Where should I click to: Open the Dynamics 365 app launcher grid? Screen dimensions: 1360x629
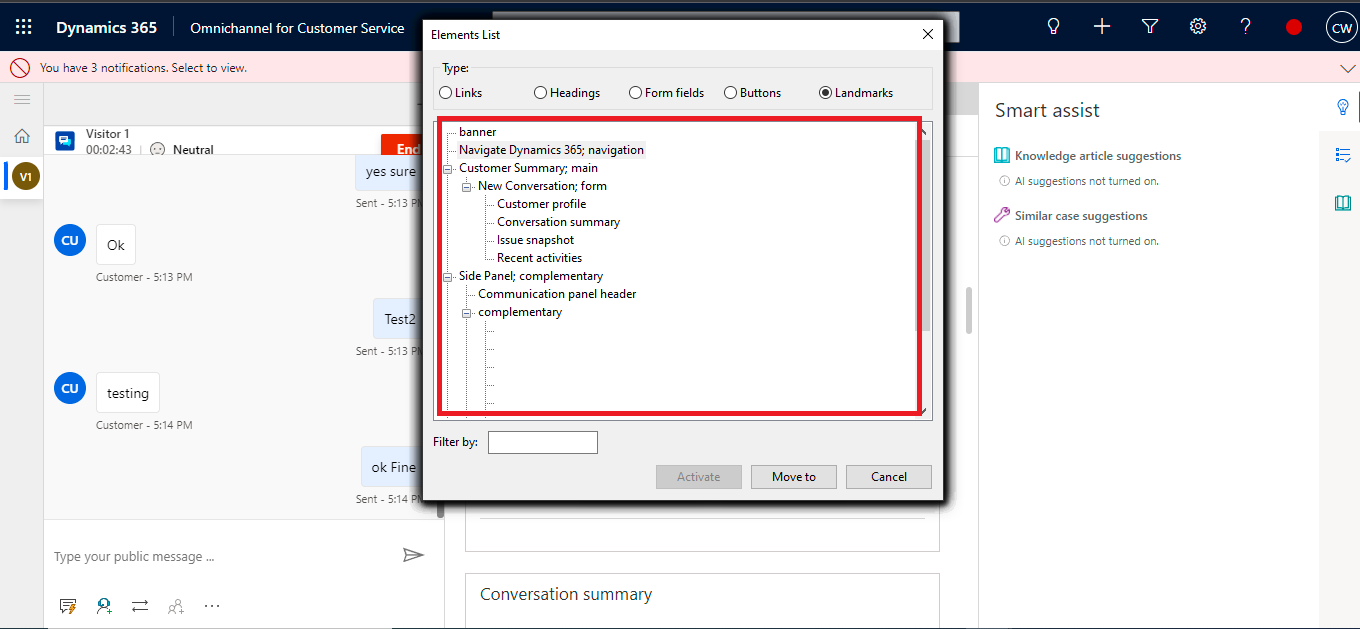coord(23,26)
